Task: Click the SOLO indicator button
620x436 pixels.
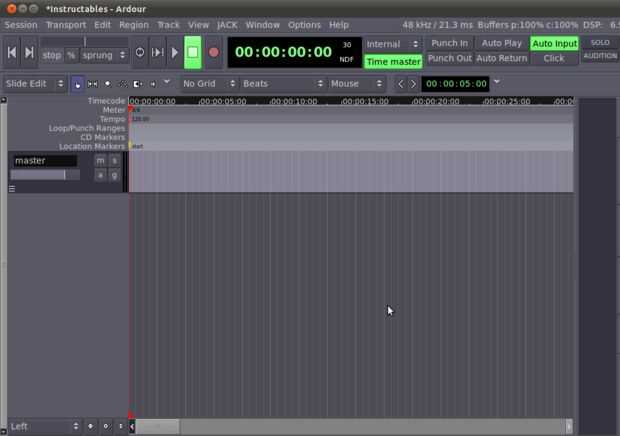Action: (x=600, y=43)
